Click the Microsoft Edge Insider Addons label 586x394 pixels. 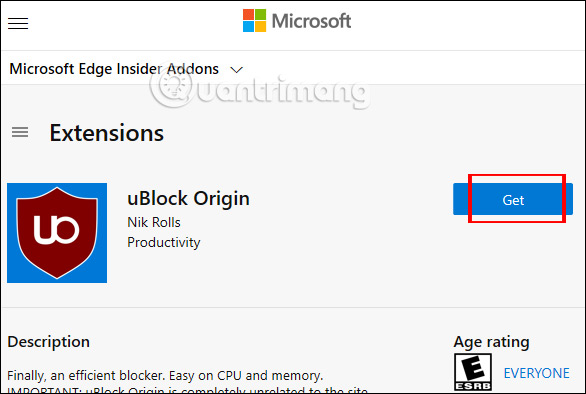[x=114, y=69]
